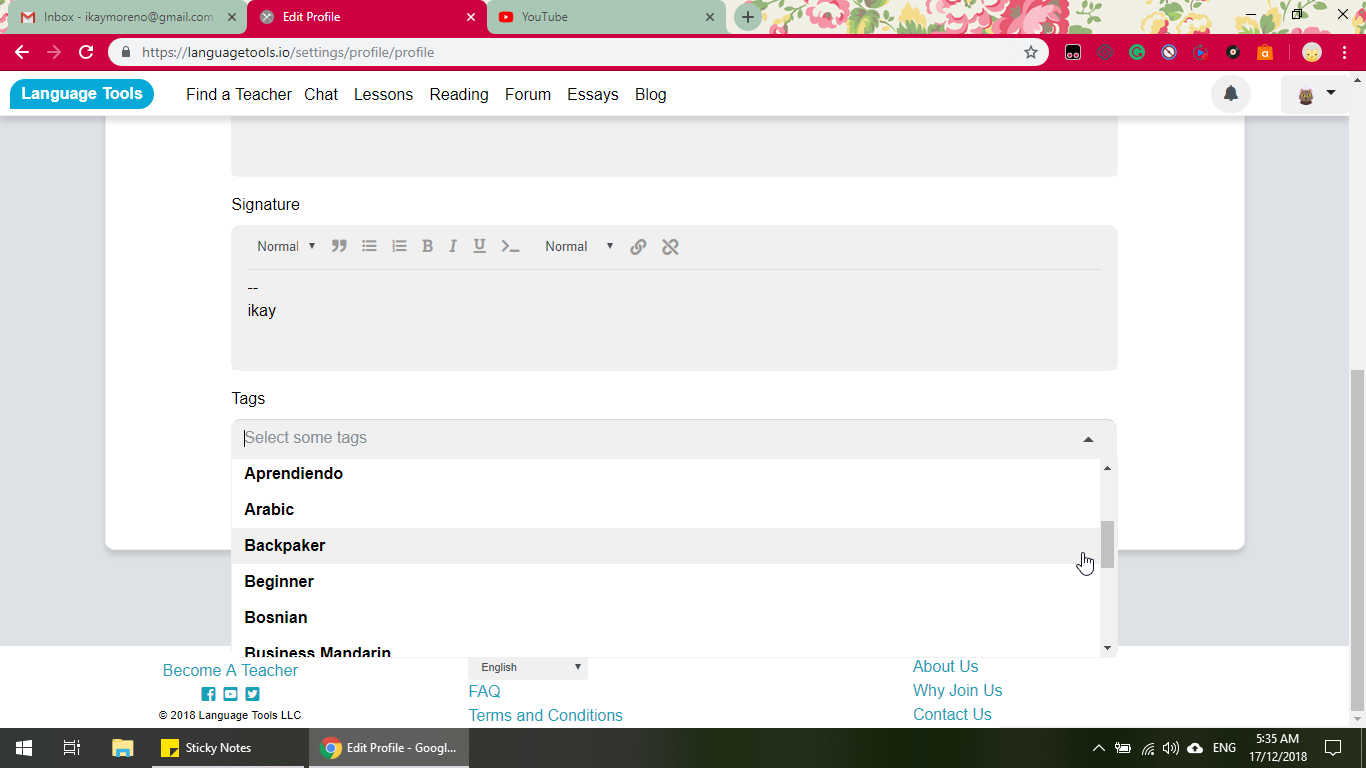Screen dimensions: 1366x768
Task: Click the insert link icon
Action: click(x=638, y=246)
